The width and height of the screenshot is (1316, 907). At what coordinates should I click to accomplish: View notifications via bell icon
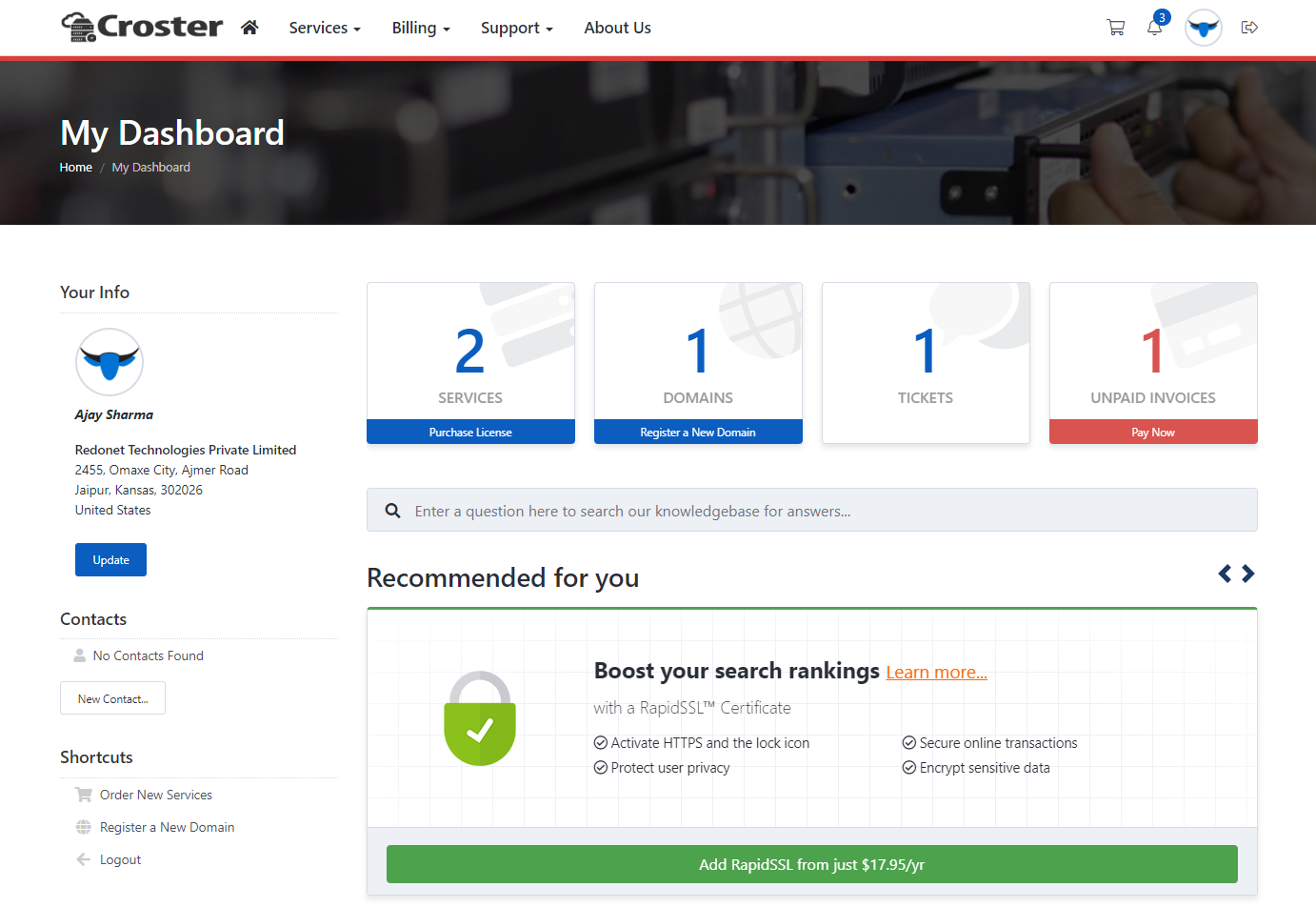[1154, 28]
